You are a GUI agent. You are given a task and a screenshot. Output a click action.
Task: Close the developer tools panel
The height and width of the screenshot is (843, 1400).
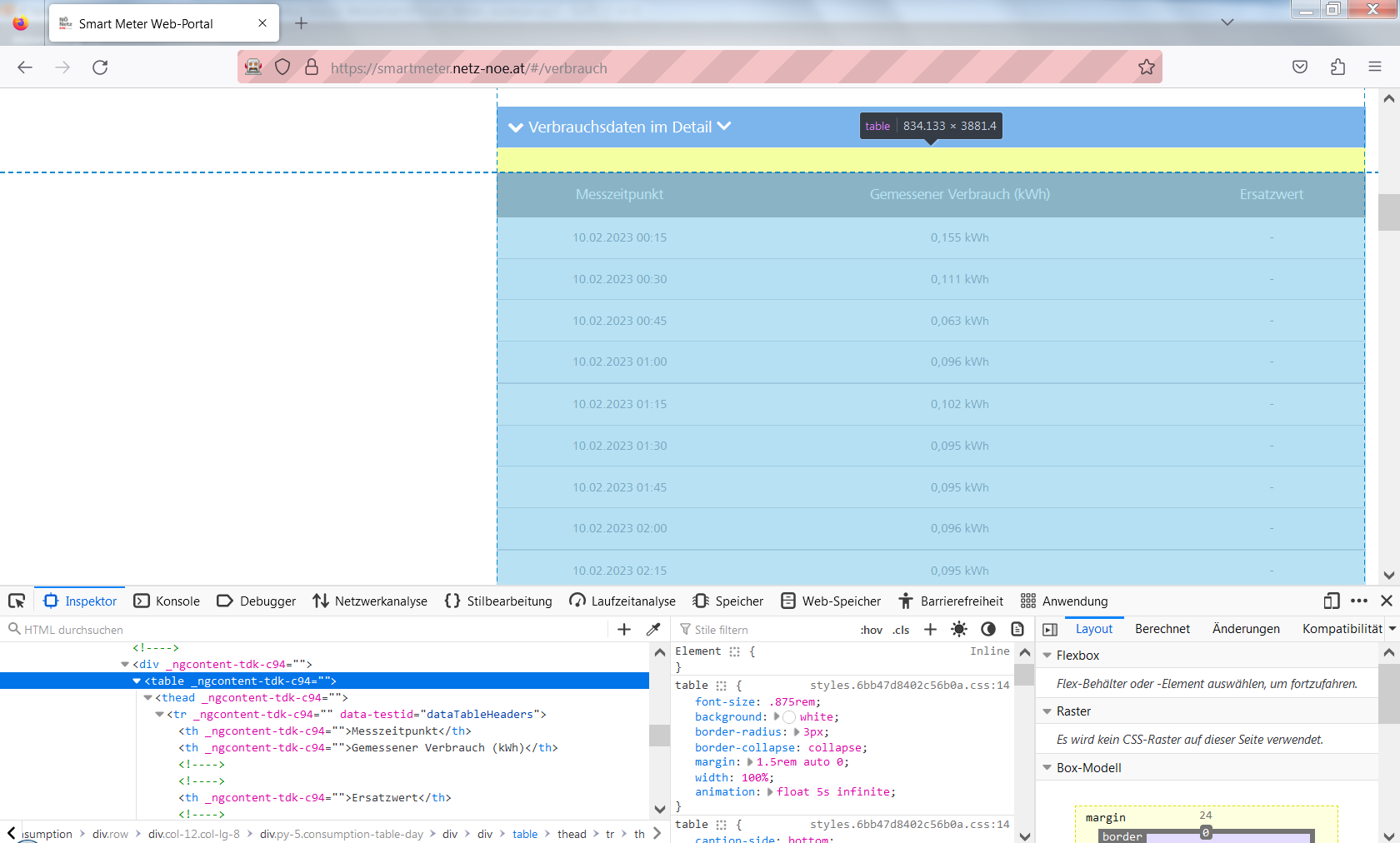click(1387, 601)
